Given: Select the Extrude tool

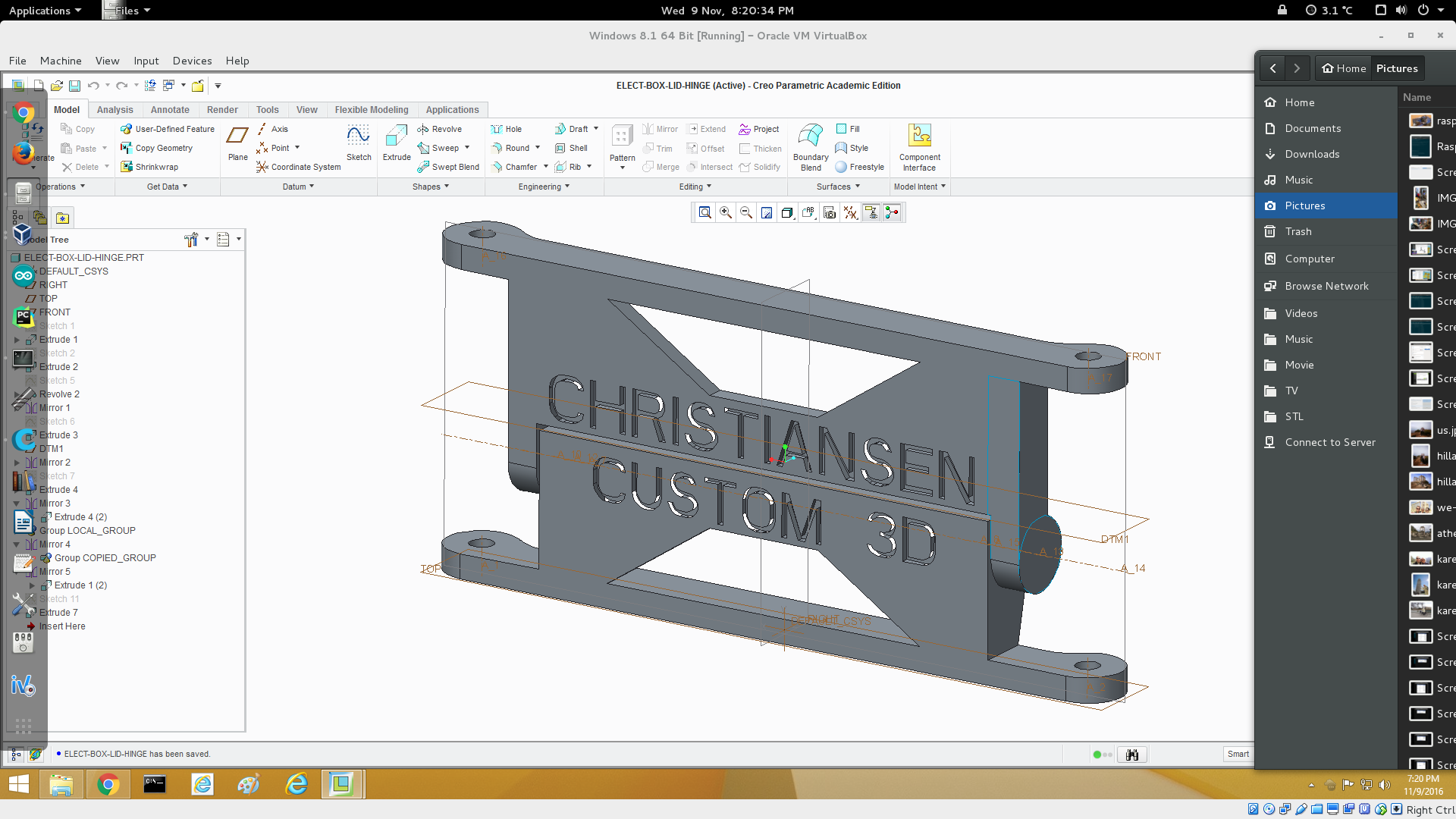Looking at the screenshot, I should point(396,143).
